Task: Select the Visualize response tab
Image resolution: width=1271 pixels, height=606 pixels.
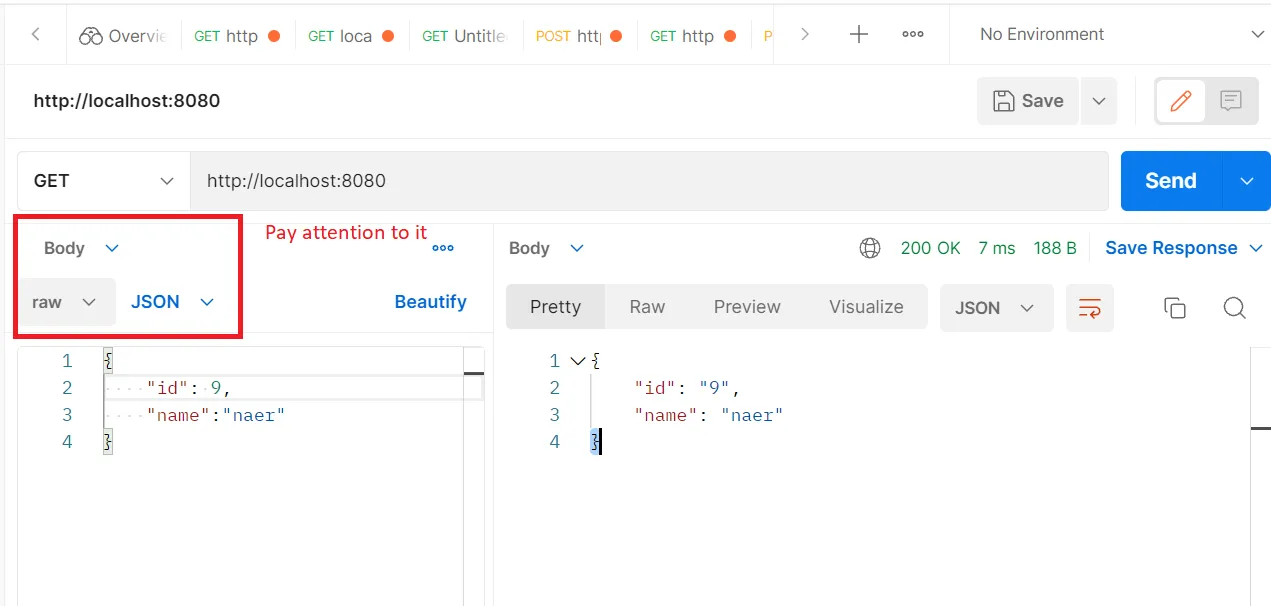Action: [x=866, y=307]
